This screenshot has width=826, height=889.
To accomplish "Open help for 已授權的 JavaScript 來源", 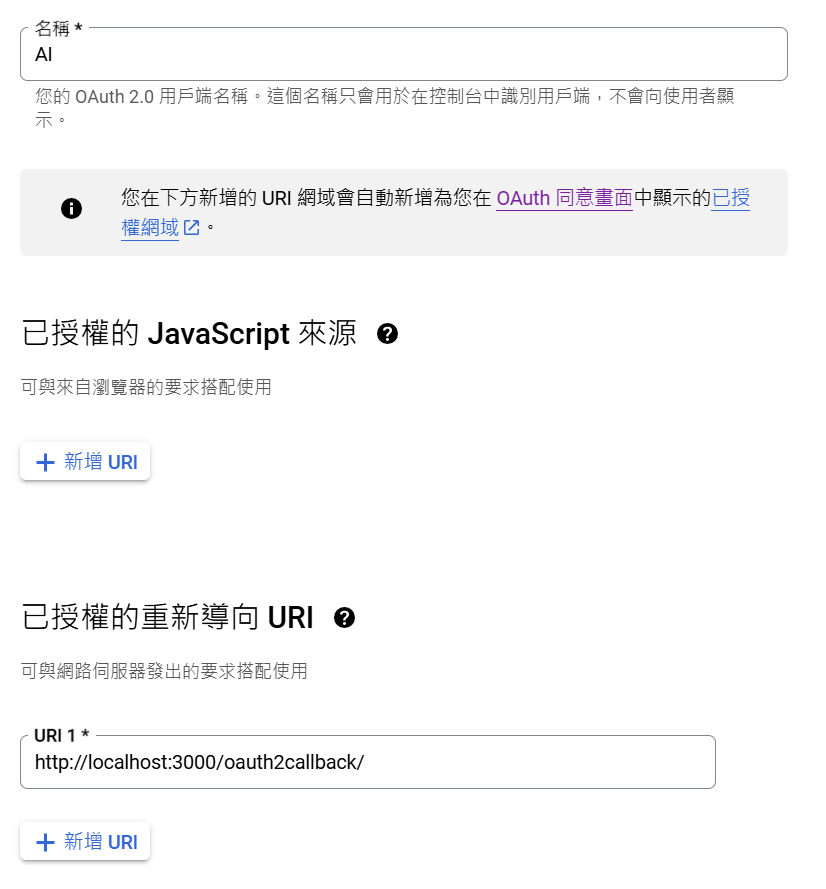I will (387, 333).
